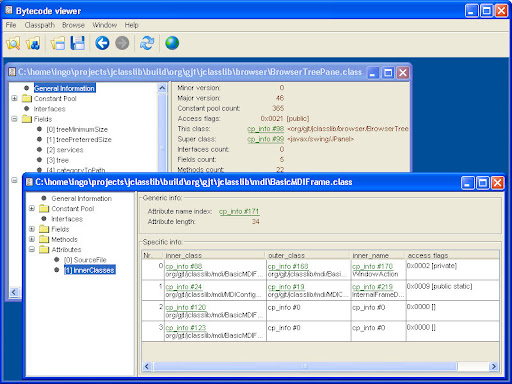512x384 pixels.
Task: Click the inner classes table scrollbar thumb
Action: [x=305, y=366]
